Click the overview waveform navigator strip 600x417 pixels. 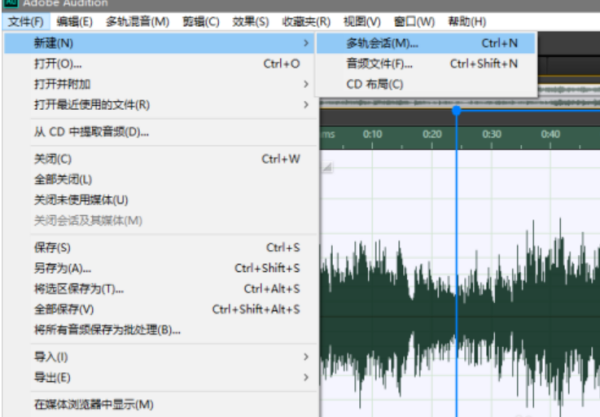(x=460, y=102)
